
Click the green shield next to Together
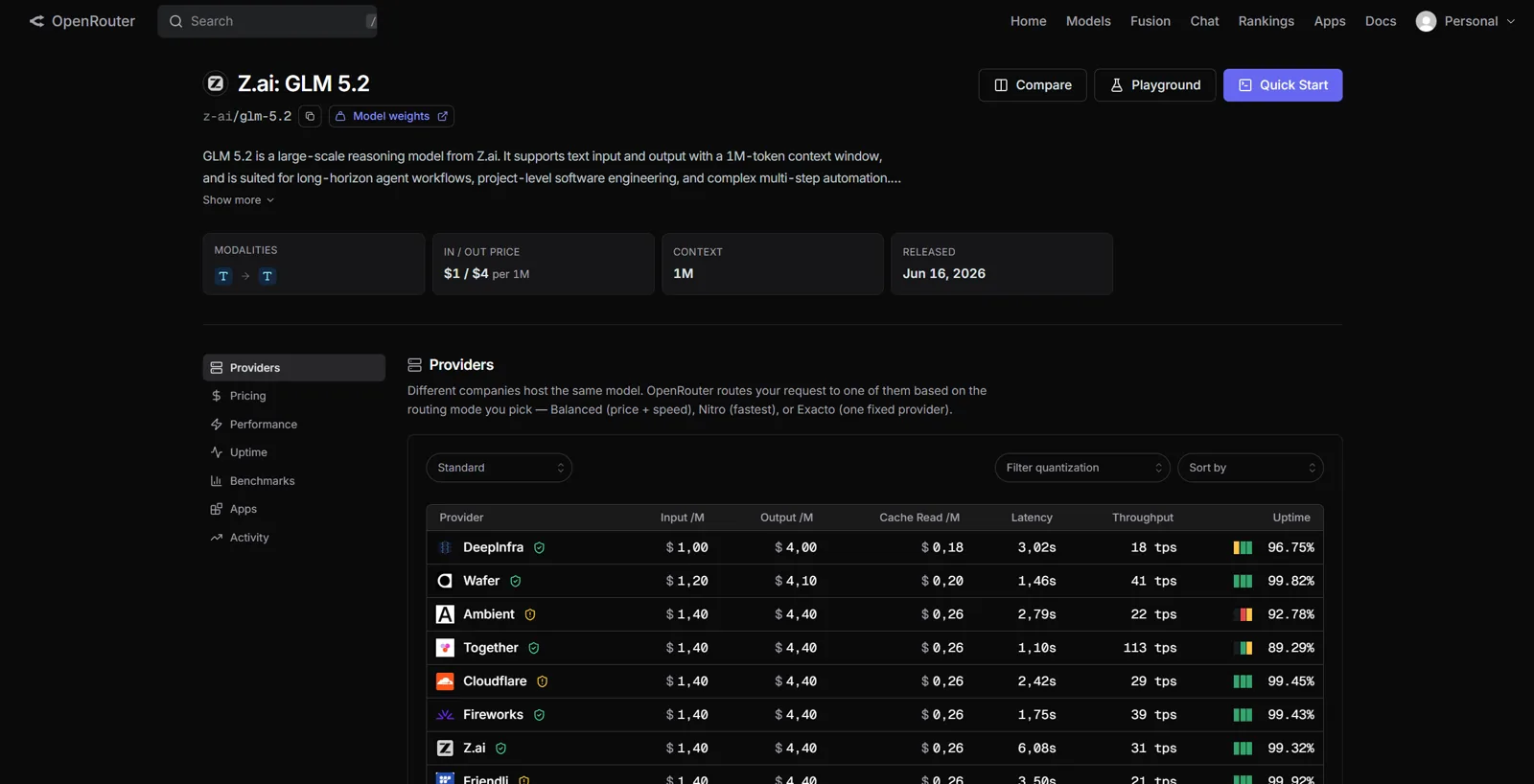click(534, 649)
